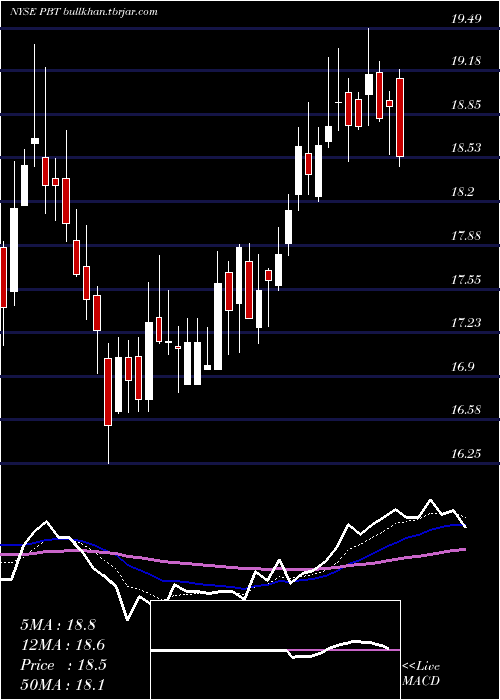
Task: Click the '<<Live MACD' label
Action: pyautogui.click(x=421, y=674)
